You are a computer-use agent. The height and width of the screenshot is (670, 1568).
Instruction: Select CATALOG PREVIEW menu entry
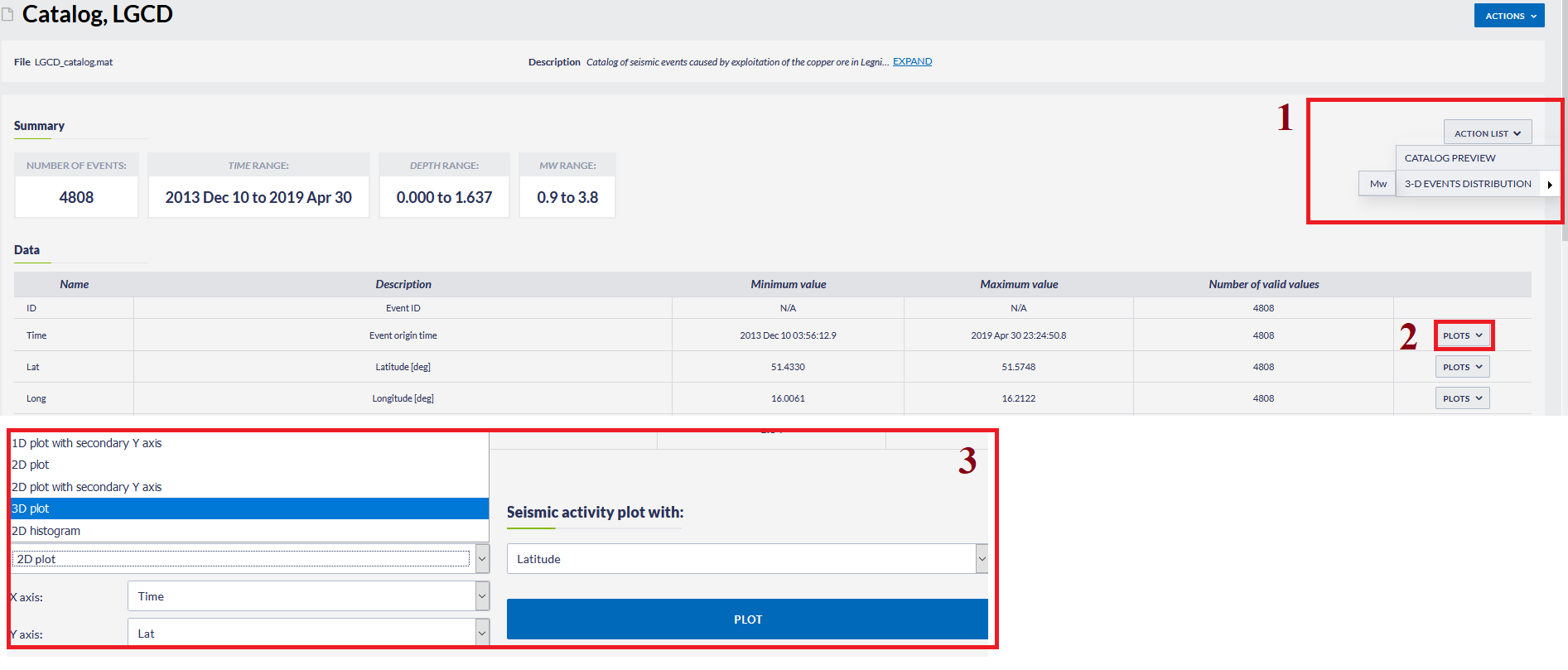[x=1450, y=158]
